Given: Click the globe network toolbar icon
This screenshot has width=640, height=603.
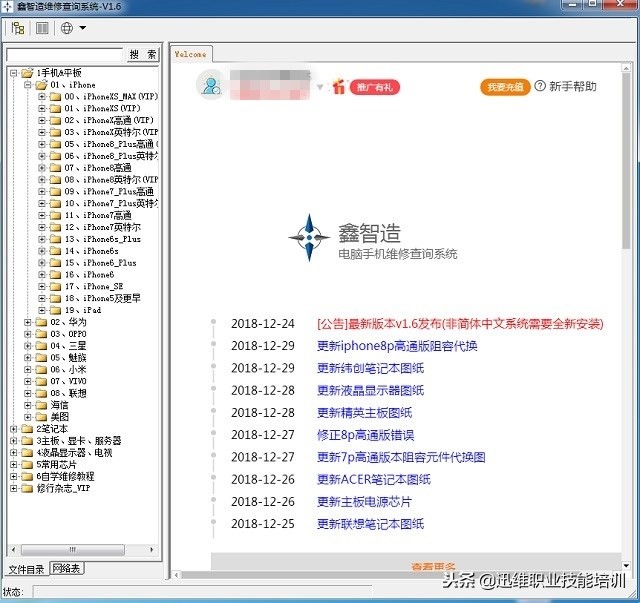Looking at the screenshot, I should [67, 28].
